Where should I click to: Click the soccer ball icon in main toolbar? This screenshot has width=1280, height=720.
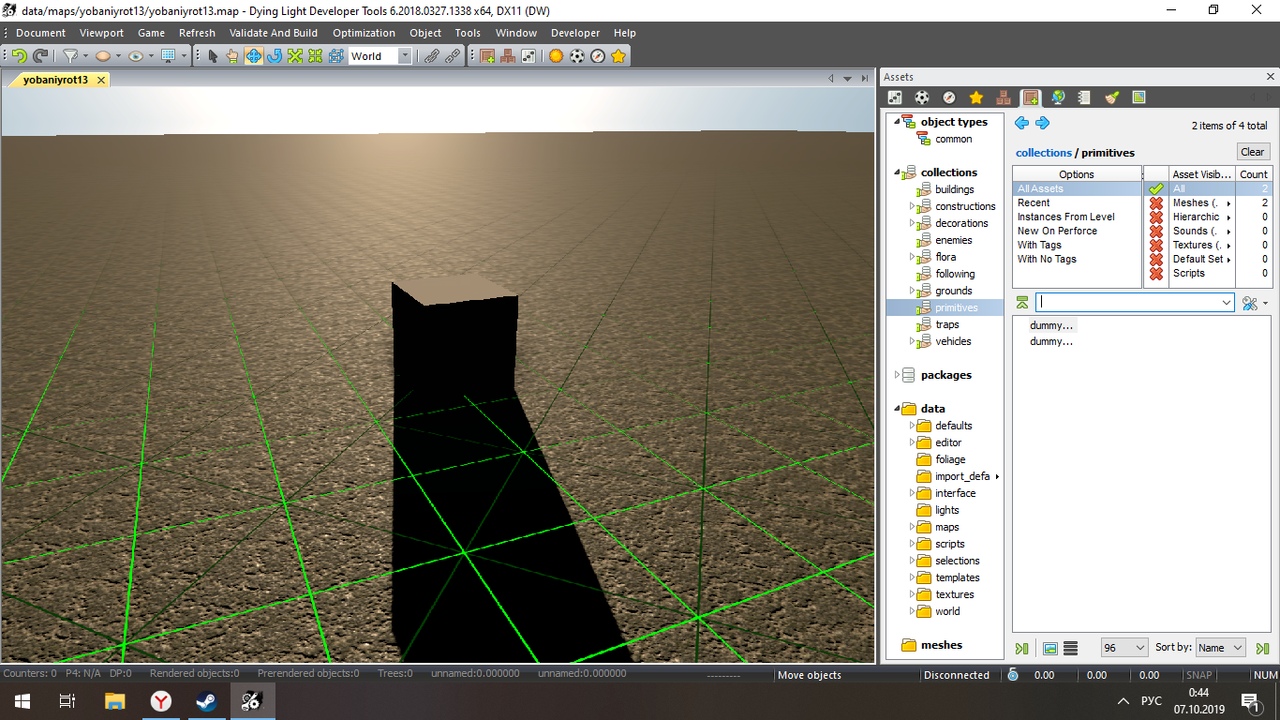pyautogui.click(x=577, y=56)
